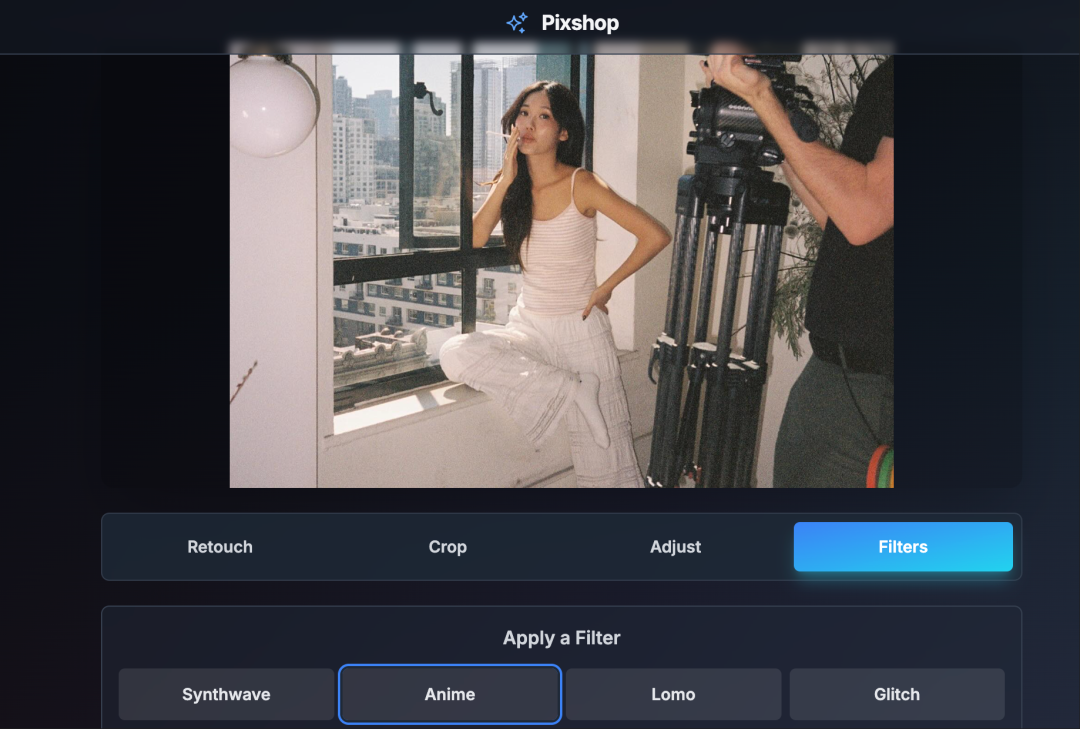This screenshot has height=729, width=1080.
Task: Click the white globe lamp in photo
Action: click(271, 105)
